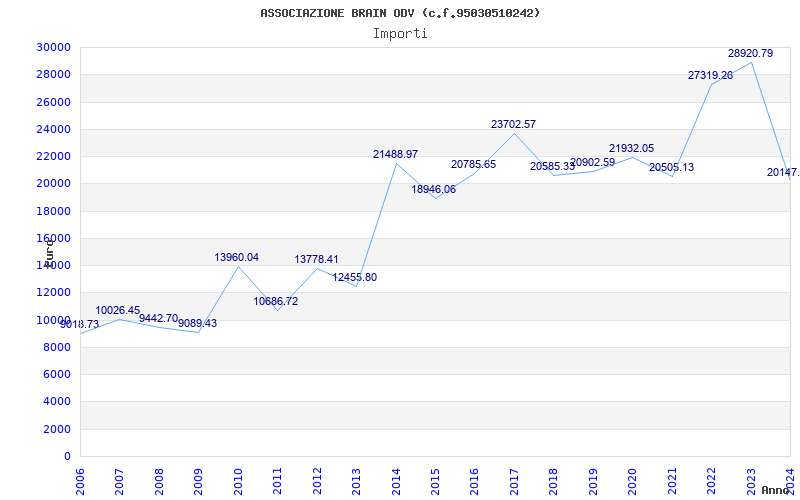Click the 4000 y-axis tick label
800x500 pixels.
pos(57,402)
